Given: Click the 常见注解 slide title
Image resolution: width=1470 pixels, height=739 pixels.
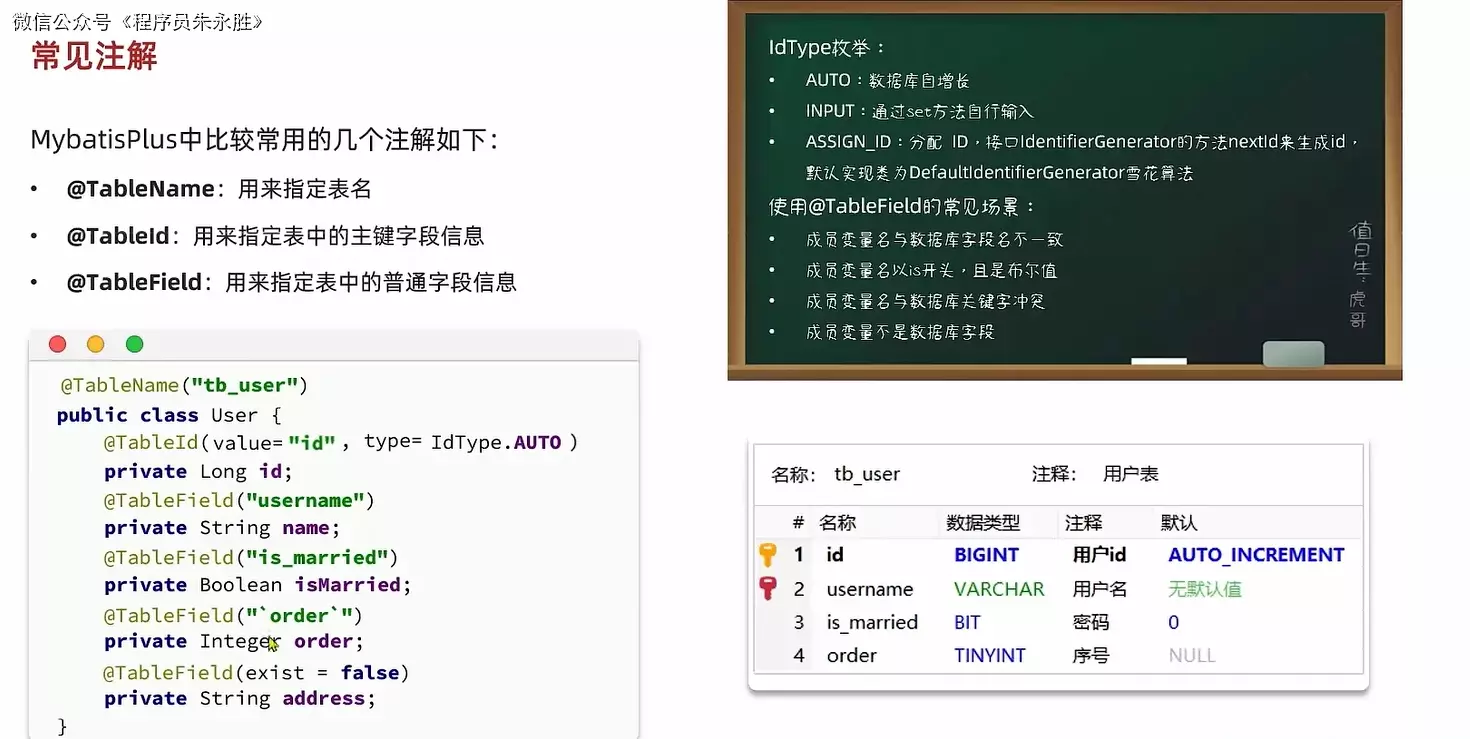Looking at the screenshot, I should coord(94,56).
